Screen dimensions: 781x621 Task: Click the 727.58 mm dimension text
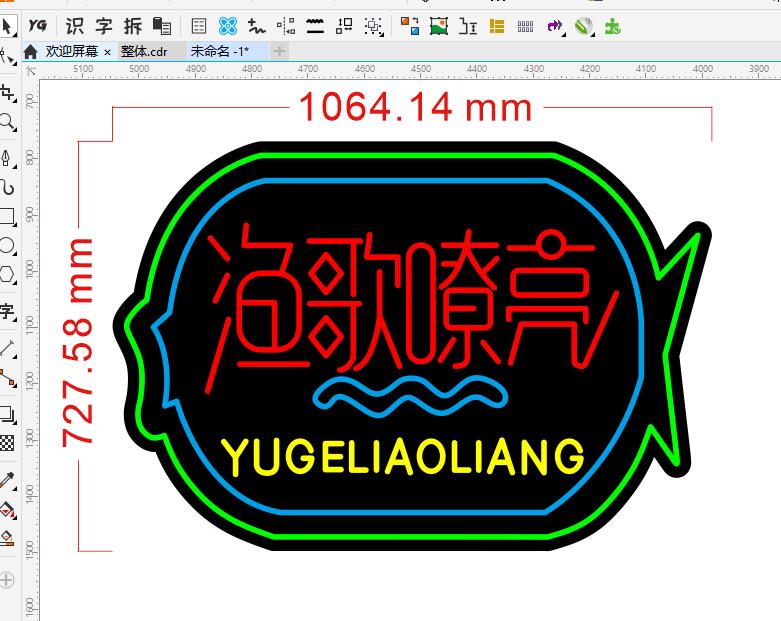tap(78, 343)
